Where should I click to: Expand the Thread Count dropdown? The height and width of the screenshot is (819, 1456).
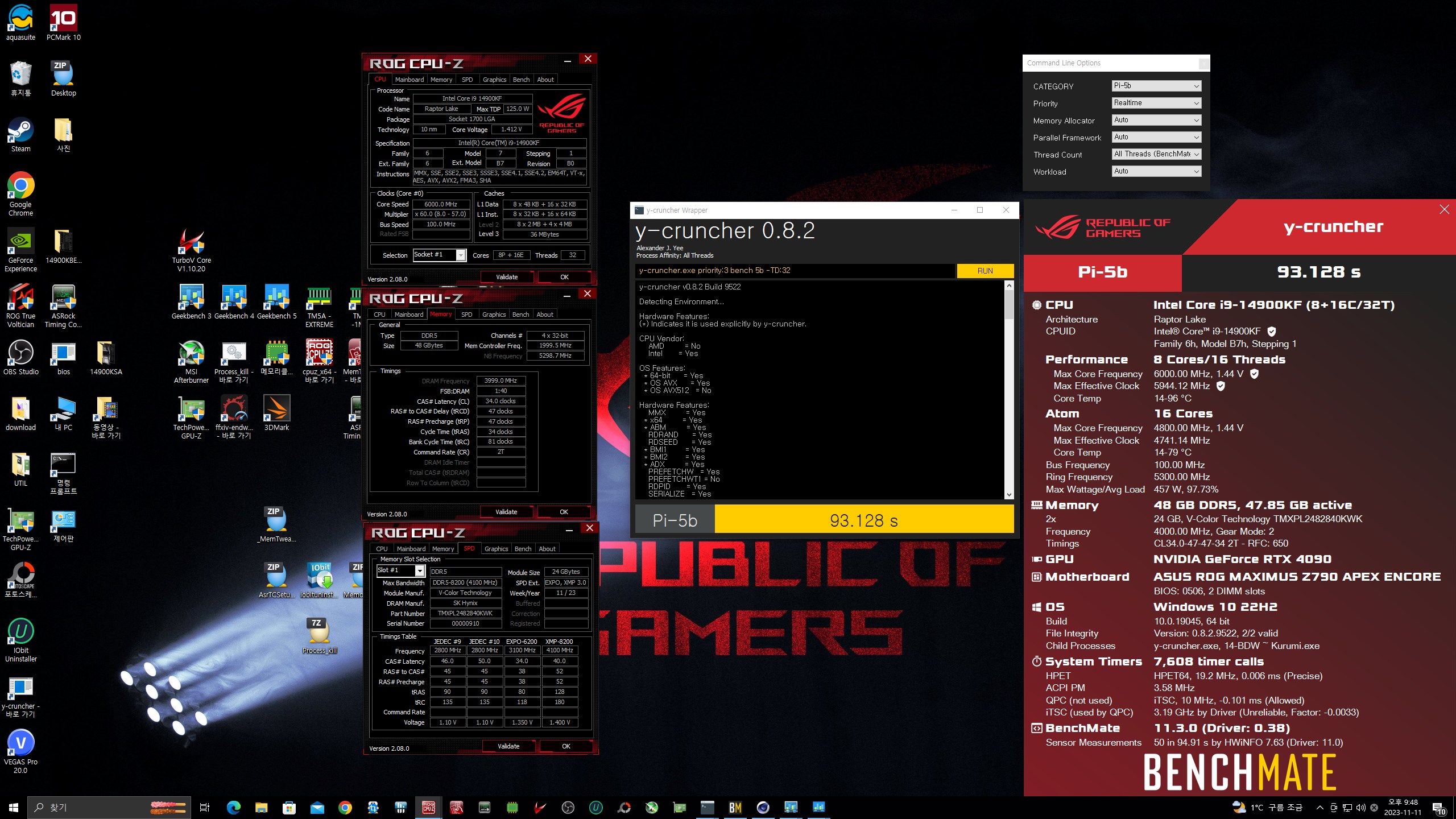(1156, 154)
